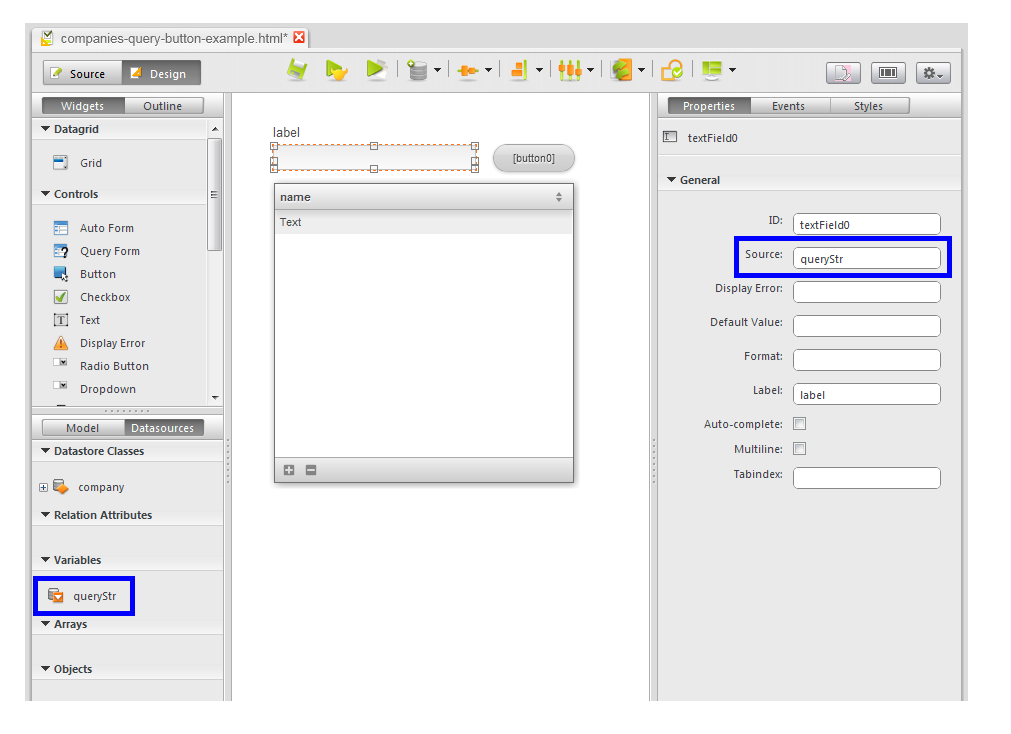The width and height of the screenshot is (1011, 734).
Task: Collapse the General properties section
Action: point(672,180)
